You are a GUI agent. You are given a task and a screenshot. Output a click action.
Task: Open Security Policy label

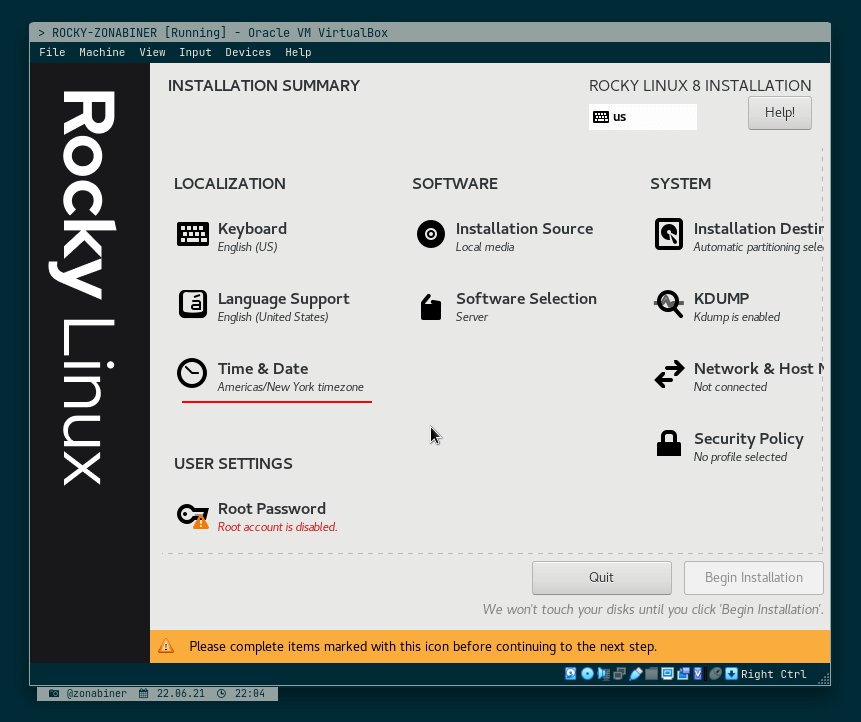coord(748,439)
